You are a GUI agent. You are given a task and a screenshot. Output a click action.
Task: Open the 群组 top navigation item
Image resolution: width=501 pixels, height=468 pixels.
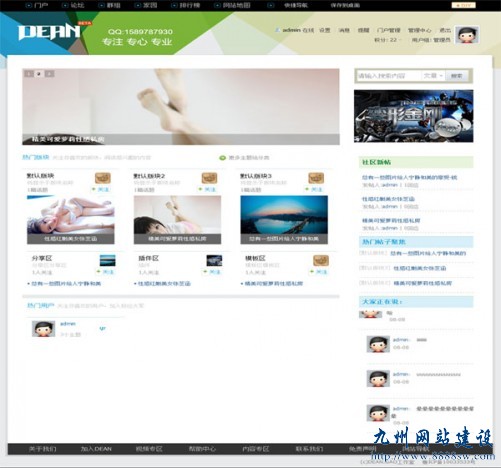[113, 5]
